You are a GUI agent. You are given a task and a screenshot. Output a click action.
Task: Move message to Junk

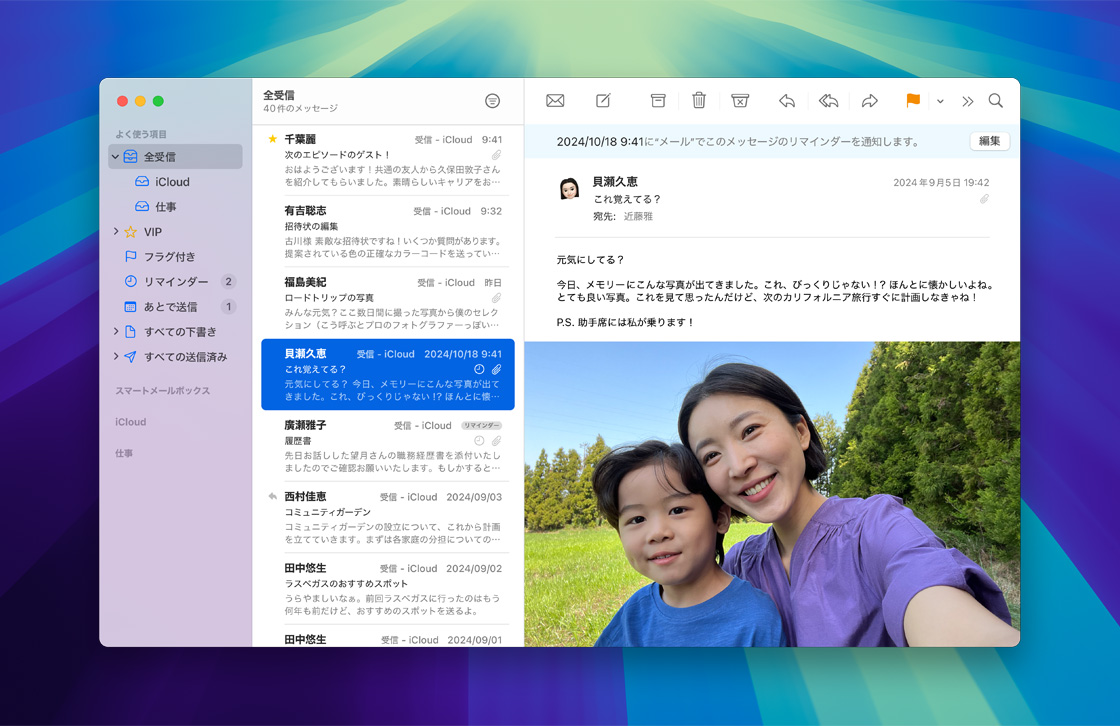pyautogui.click(x=740, y=101)
